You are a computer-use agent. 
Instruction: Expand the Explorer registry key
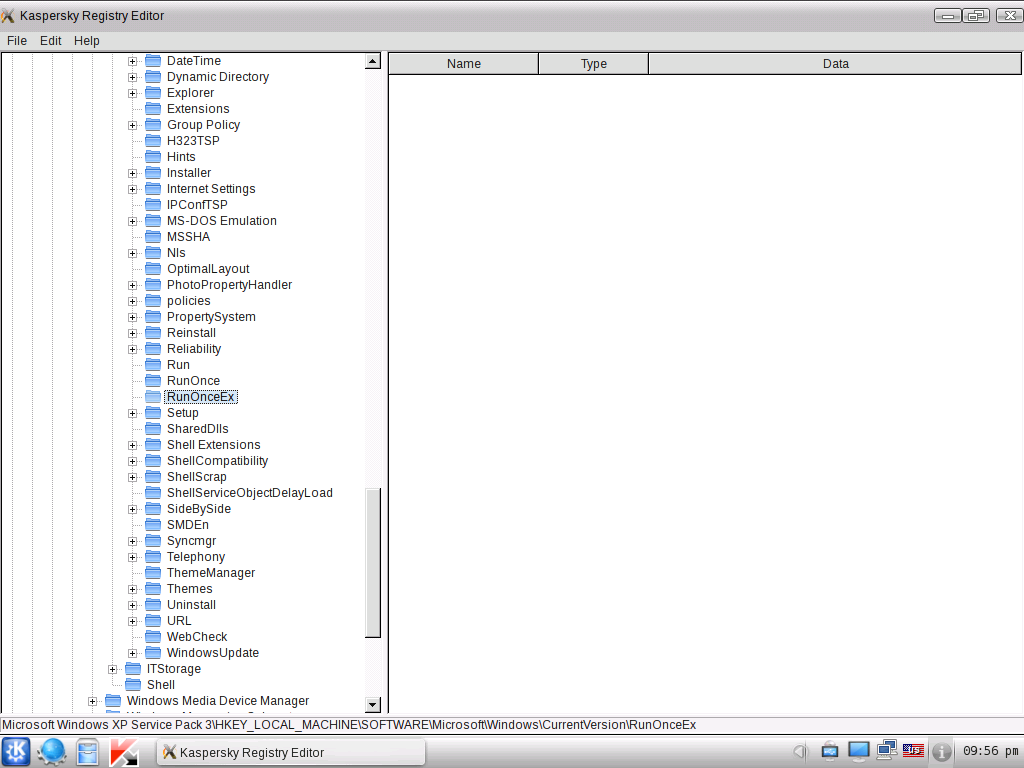coord(133,93)
